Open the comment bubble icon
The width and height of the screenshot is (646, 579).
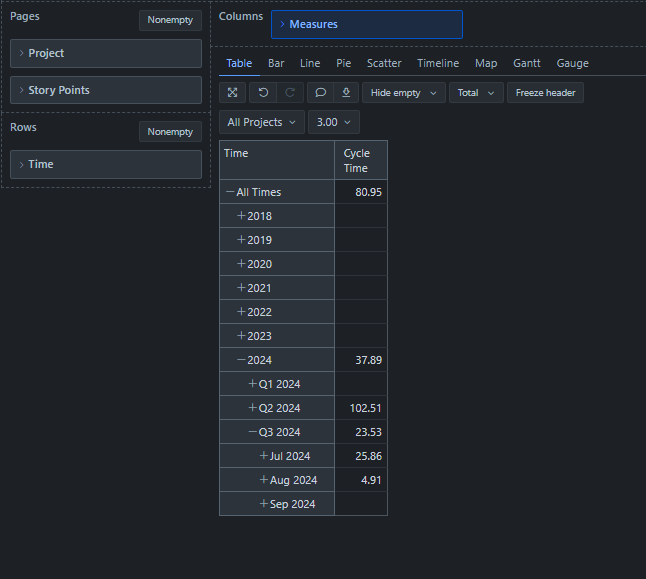pos(321,93)
